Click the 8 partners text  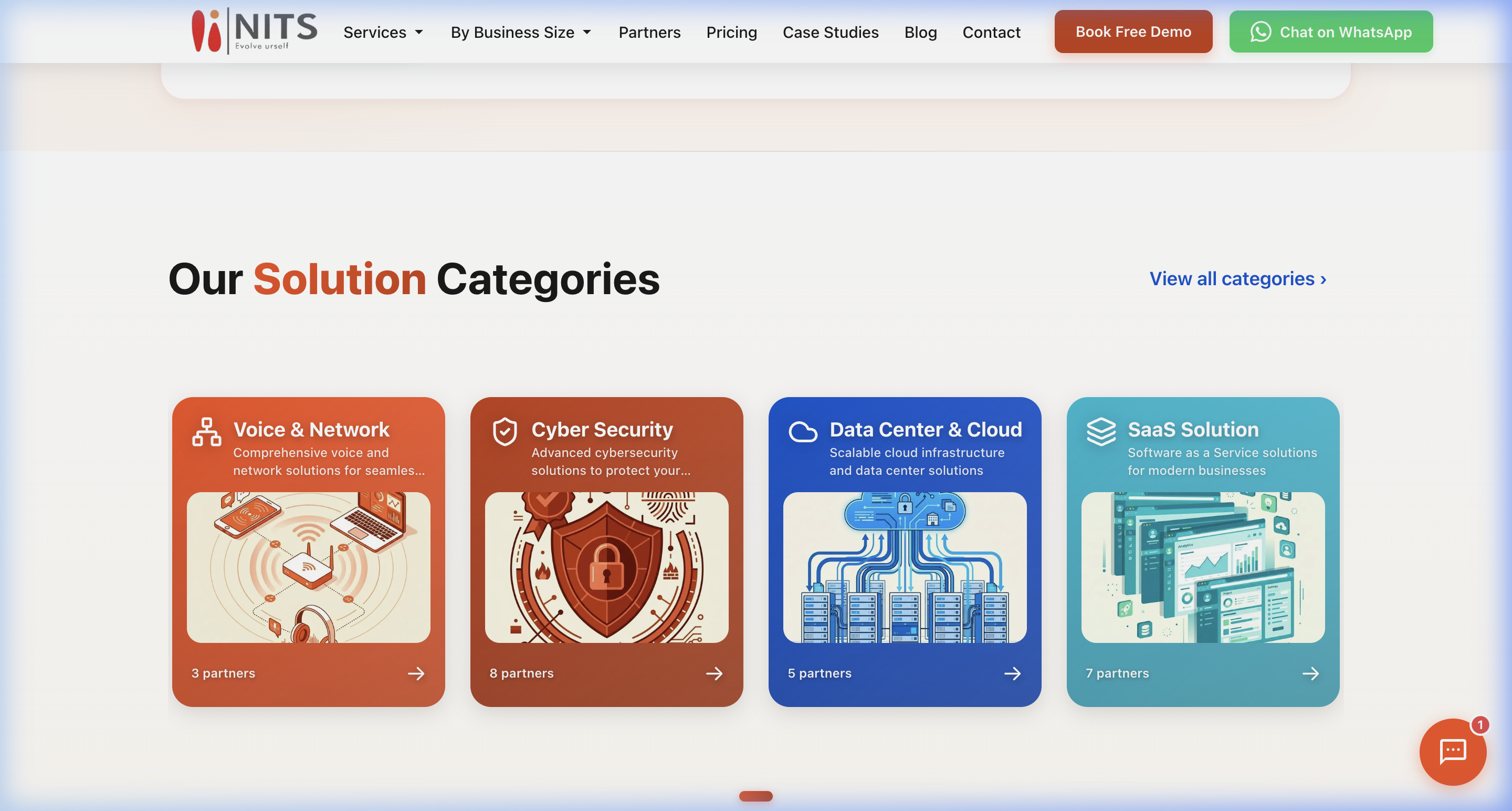[x=521, y=673]
